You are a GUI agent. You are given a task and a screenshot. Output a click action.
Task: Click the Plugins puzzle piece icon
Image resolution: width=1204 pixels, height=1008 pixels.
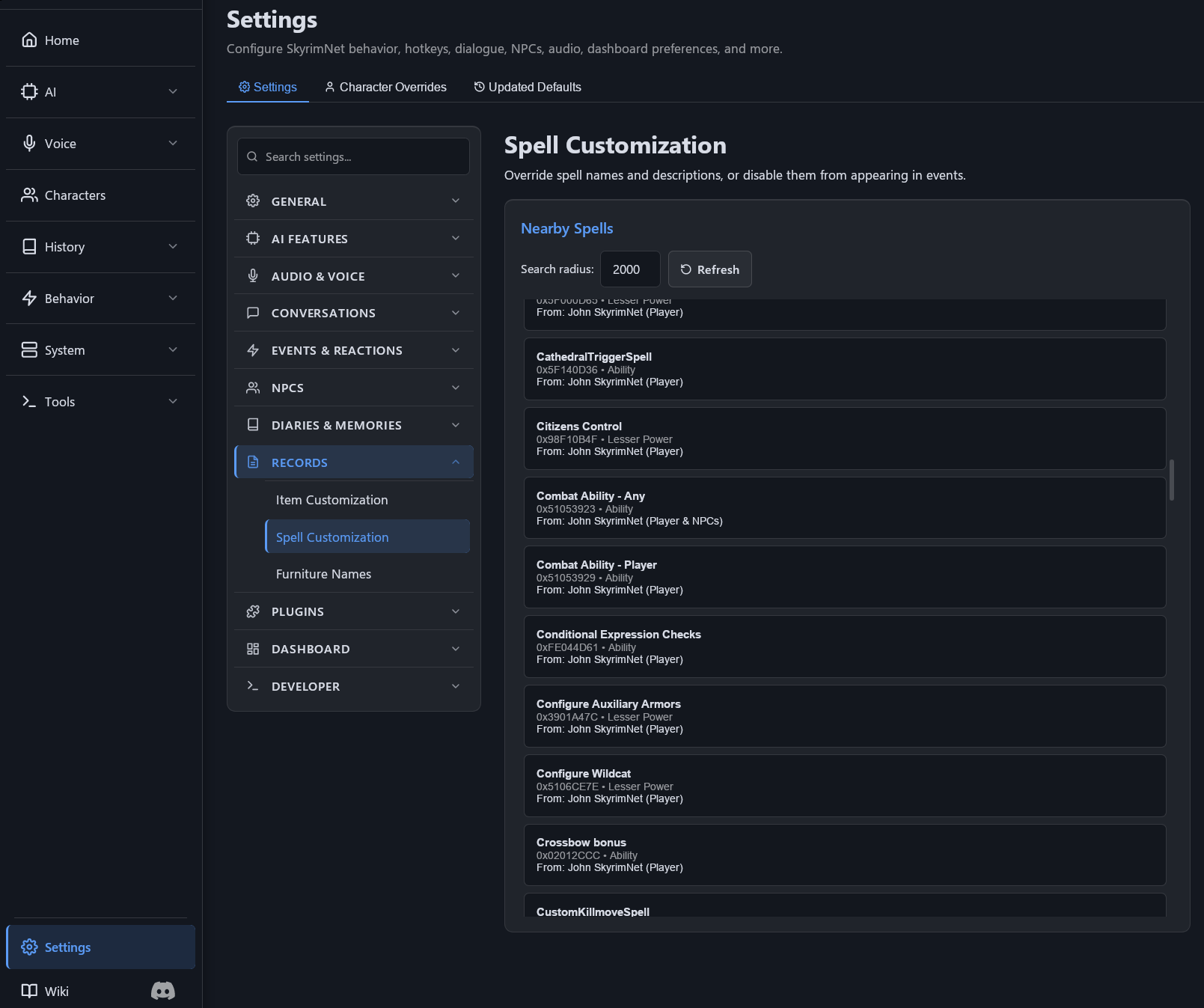tap(253, 611)
